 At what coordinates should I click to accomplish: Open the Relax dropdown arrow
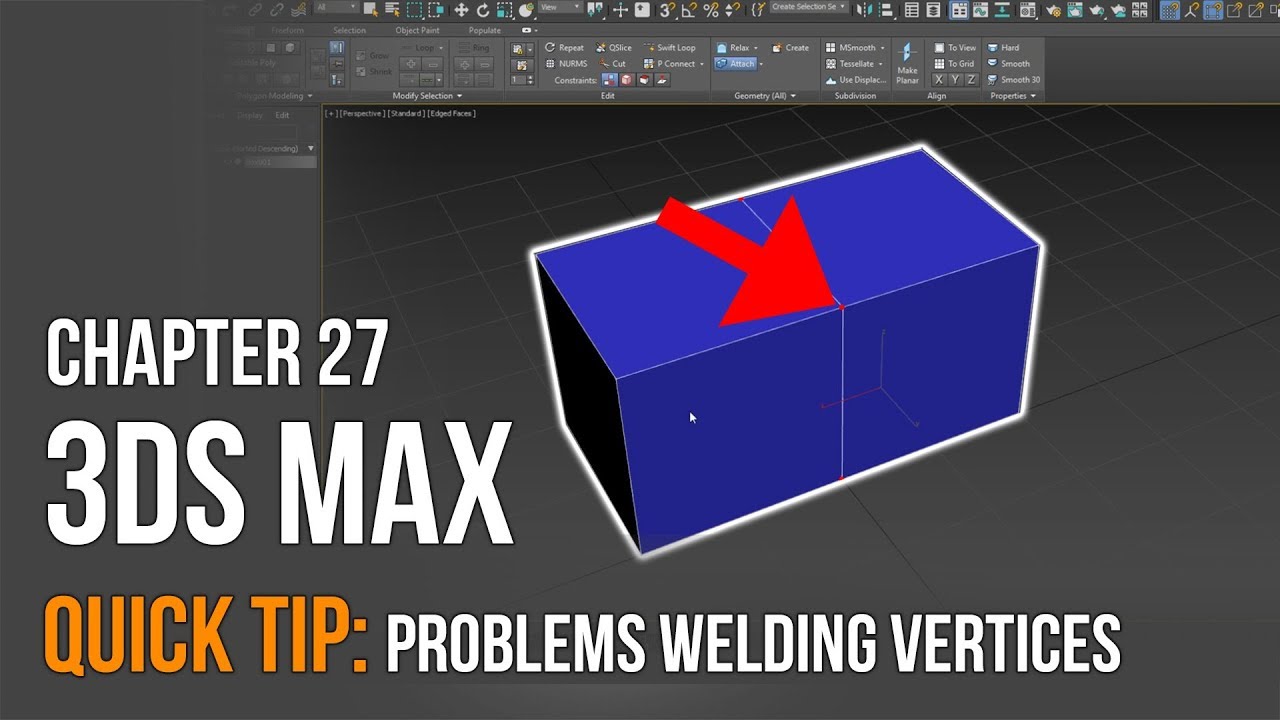pos(755,48)
